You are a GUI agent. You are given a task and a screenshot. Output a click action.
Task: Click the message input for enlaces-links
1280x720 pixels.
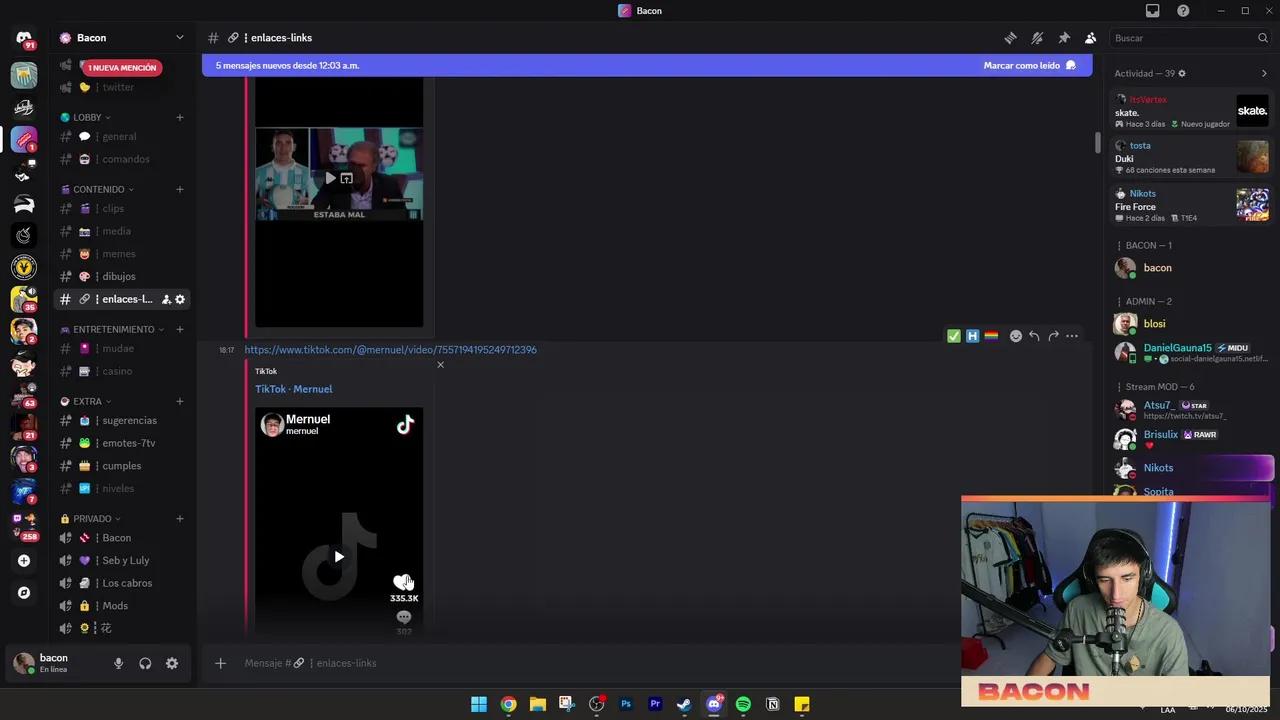590,663
